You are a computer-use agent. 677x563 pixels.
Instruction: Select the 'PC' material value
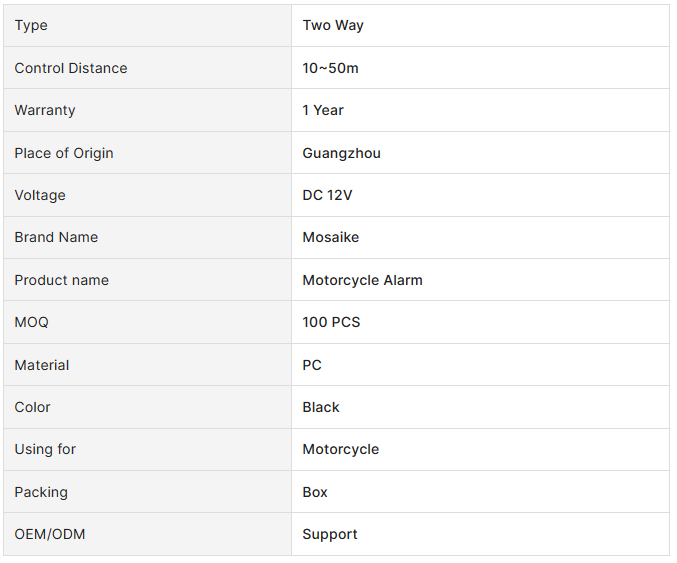(312, 365)
